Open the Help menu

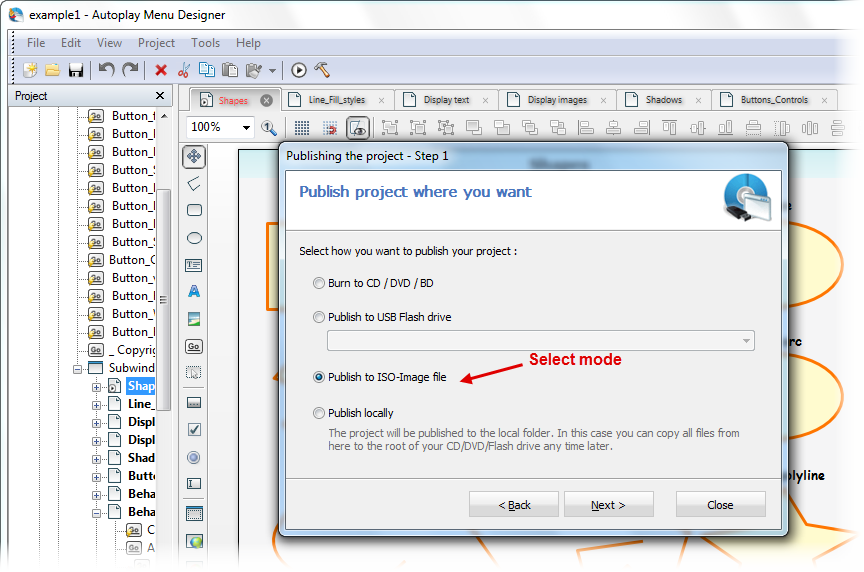(x=248, y=43)
